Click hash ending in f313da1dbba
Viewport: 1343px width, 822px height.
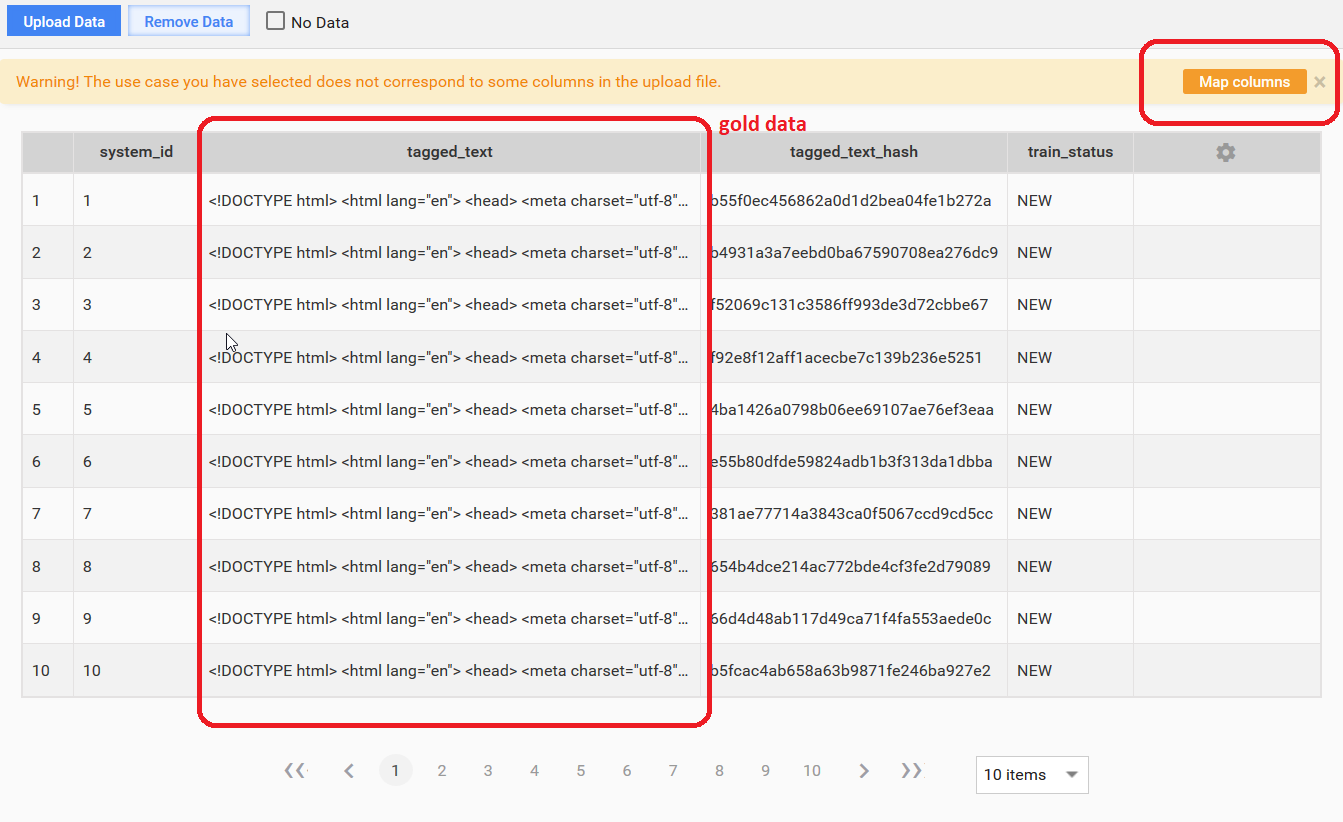[851, 461]
